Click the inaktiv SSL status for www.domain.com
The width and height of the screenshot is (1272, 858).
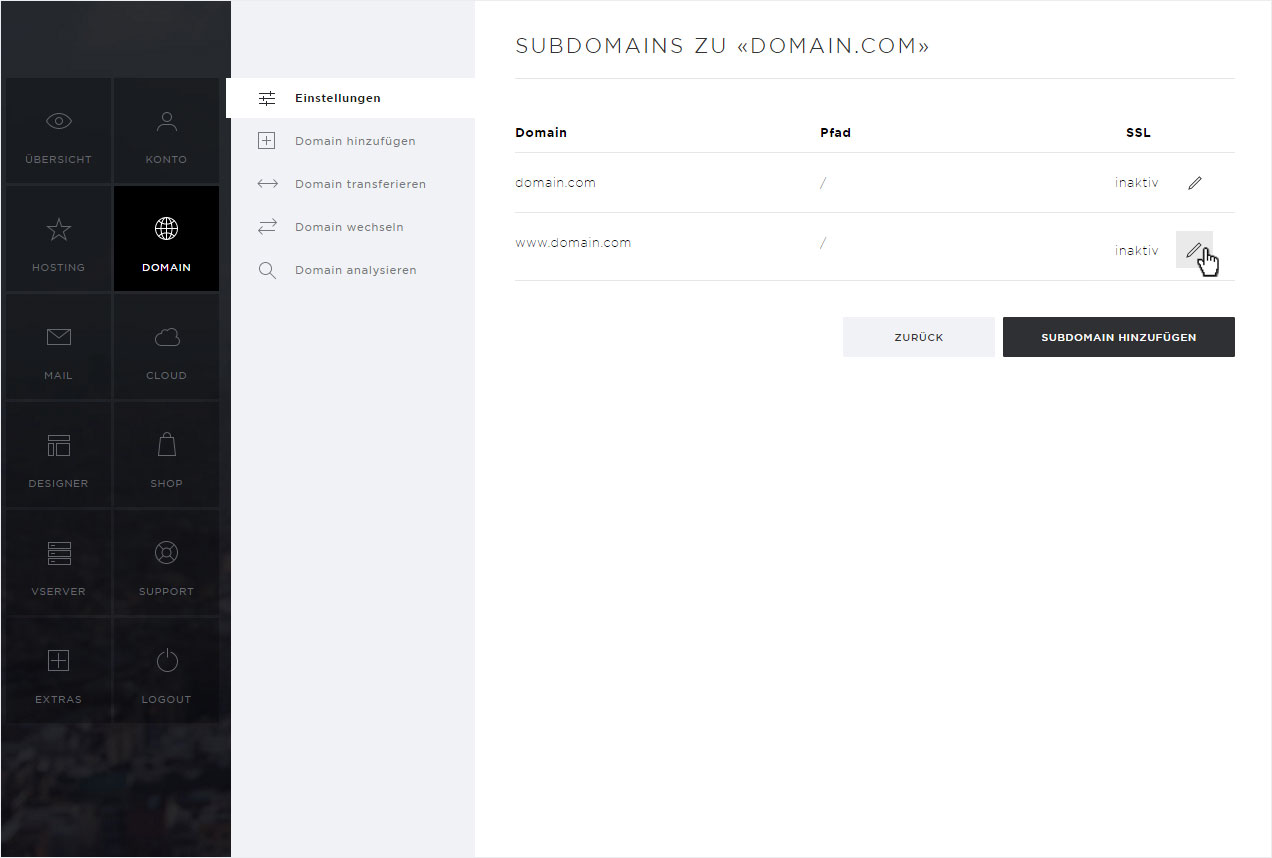click(1137, 250)
